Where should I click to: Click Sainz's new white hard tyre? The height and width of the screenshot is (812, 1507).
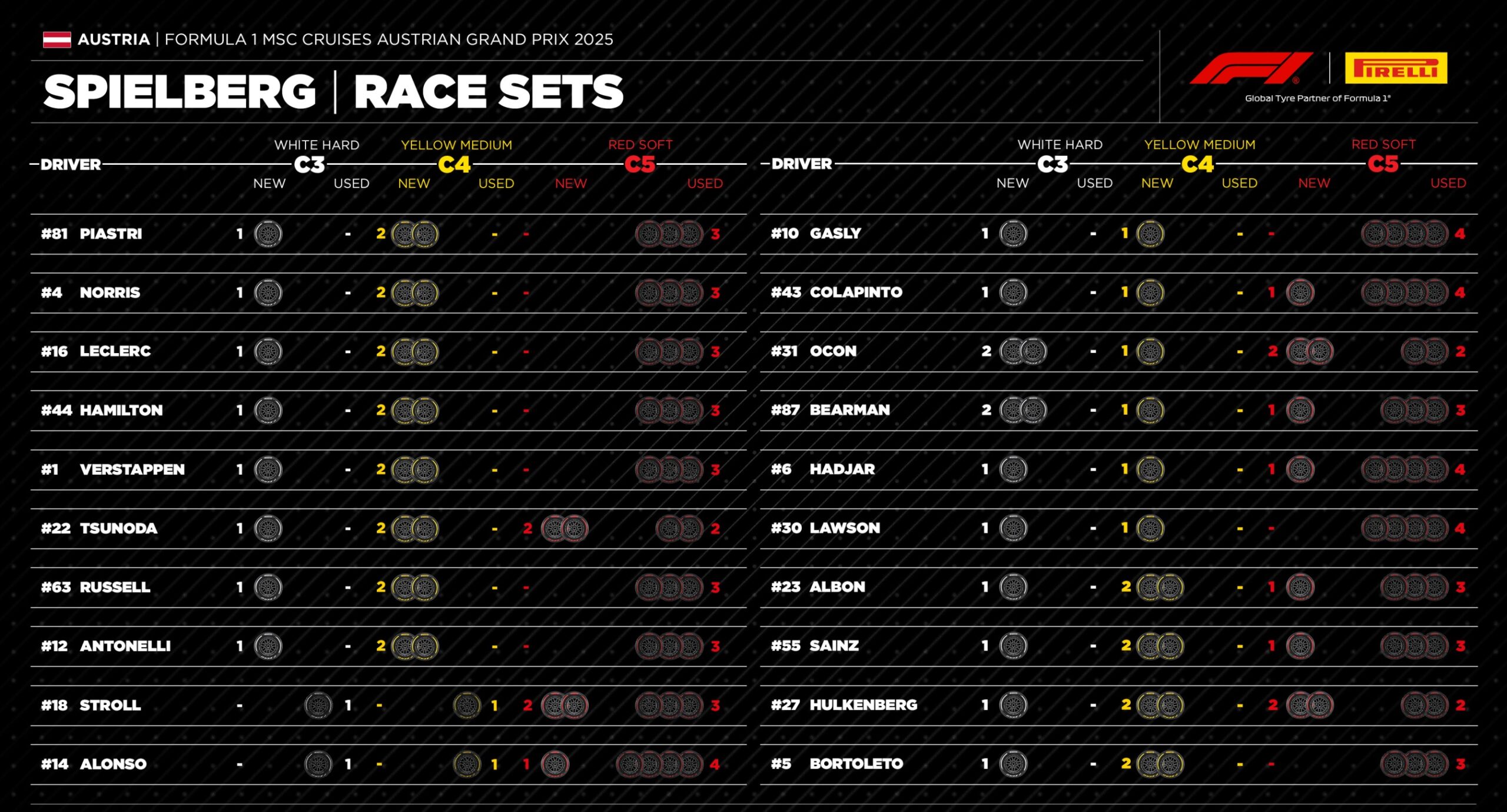coord(1013,645)
